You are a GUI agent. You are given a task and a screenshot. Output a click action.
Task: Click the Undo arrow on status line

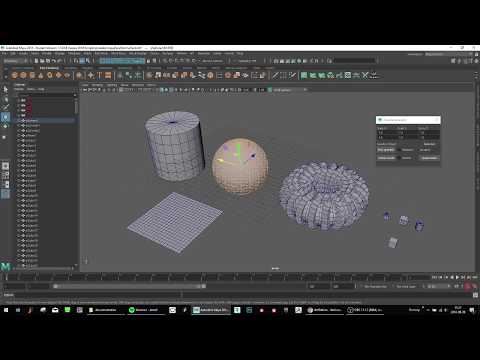pyautogui.click(x=54, y=61)
